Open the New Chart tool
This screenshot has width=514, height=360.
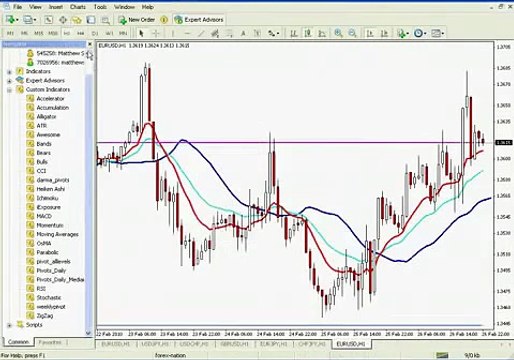coord(10,20)
